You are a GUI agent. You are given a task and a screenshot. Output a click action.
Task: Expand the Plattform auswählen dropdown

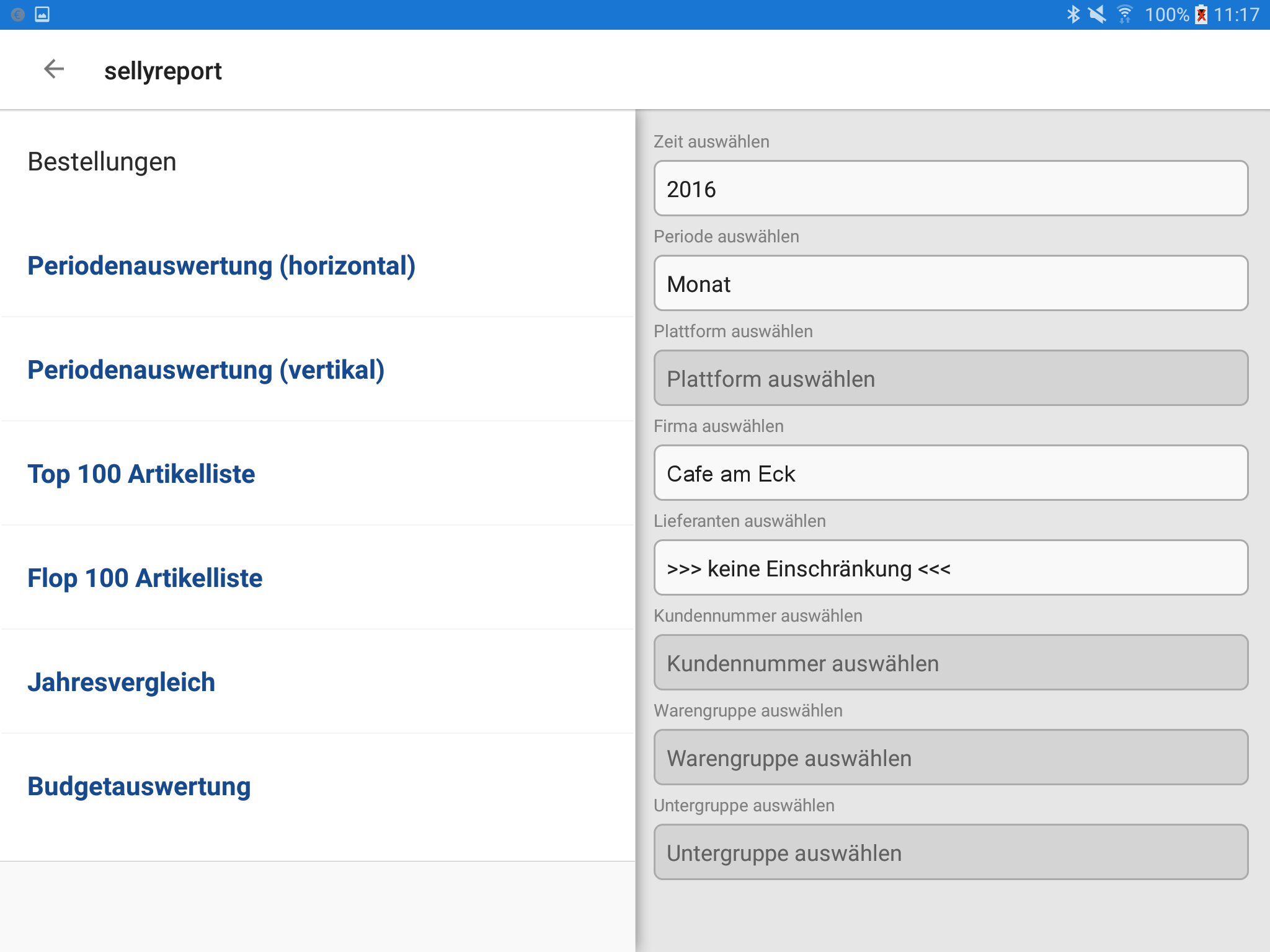[951, 378]
